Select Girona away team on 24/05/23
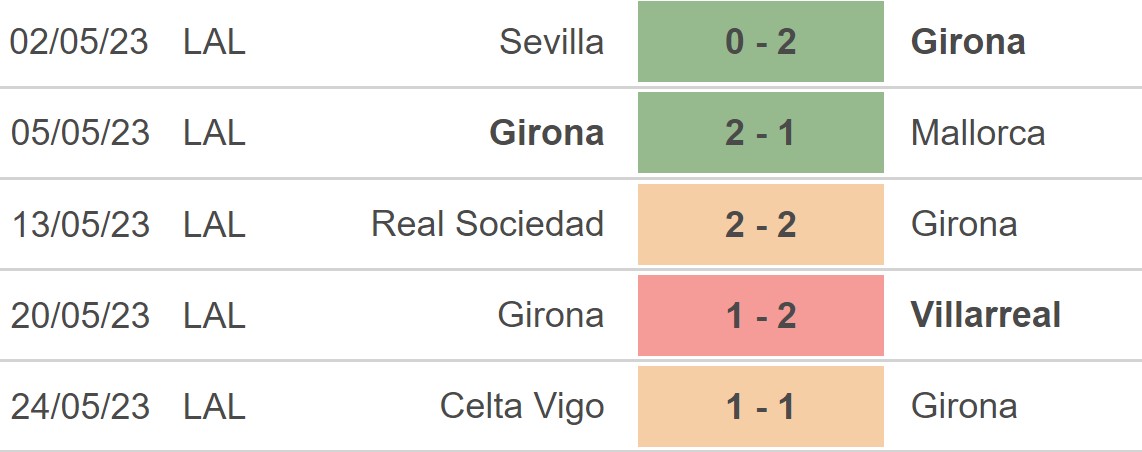Viewport: 1142px width, 452px height. (x=964, y=406)
